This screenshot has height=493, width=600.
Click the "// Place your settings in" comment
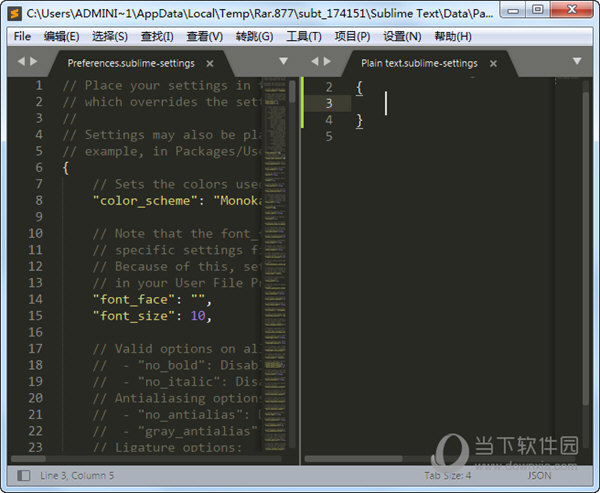pyautogui.click(x=157, y=85)
